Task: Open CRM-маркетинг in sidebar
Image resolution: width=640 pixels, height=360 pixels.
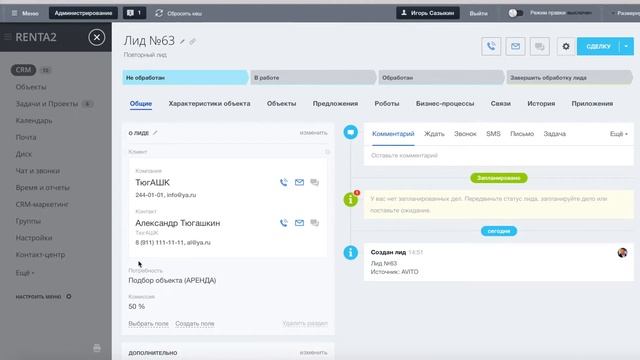Action: pos(42,204)
